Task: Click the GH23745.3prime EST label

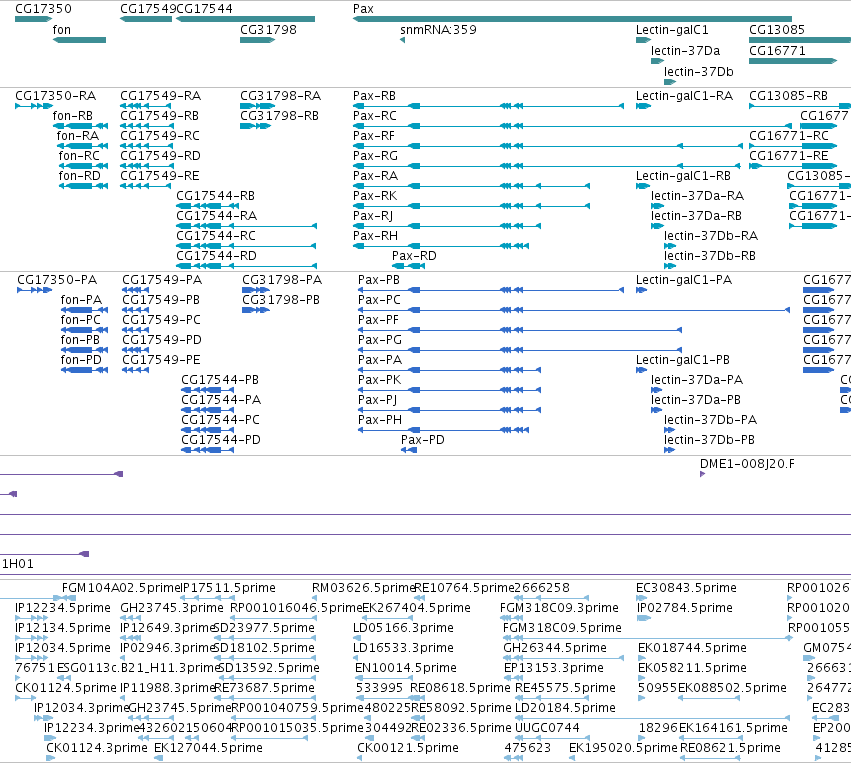Action: tap(172, 608)
